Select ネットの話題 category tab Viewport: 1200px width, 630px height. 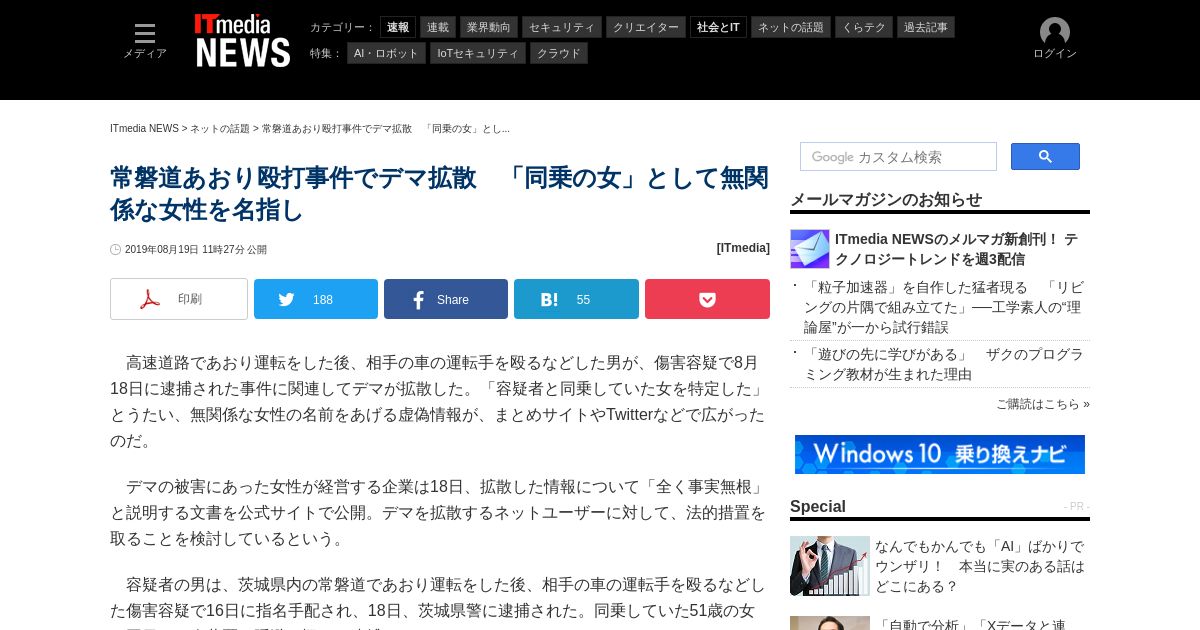(791, 27)
